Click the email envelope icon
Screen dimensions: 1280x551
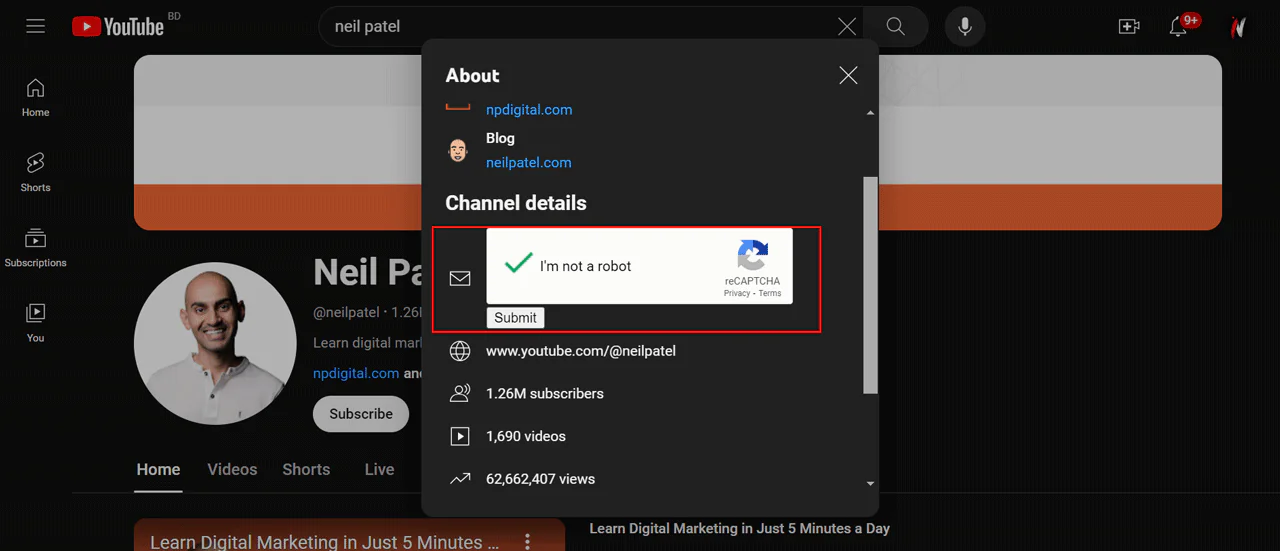coord(460,278)
